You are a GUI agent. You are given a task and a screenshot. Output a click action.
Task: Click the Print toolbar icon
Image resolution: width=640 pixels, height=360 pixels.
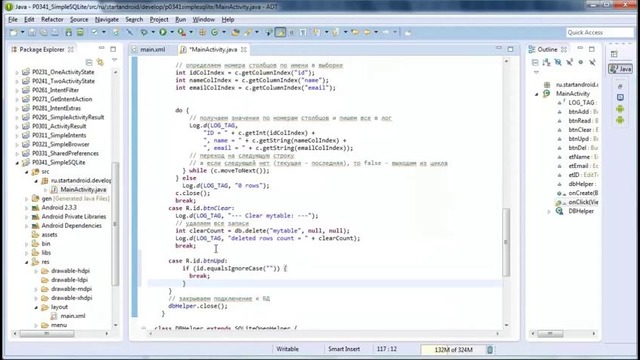tap(55, 32)
